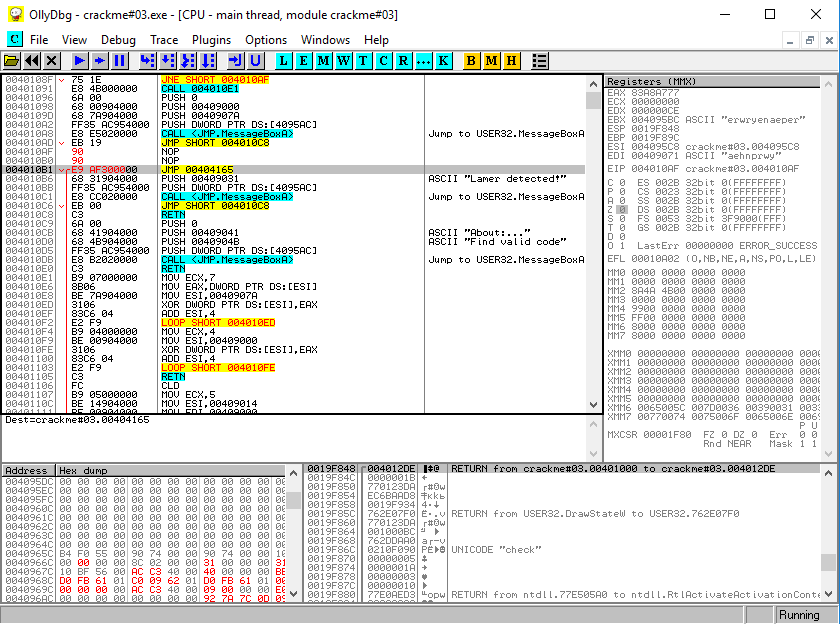Toggle the O flag value in registers
The width and height of the screenshot is (840, 624).
point(622,245)
